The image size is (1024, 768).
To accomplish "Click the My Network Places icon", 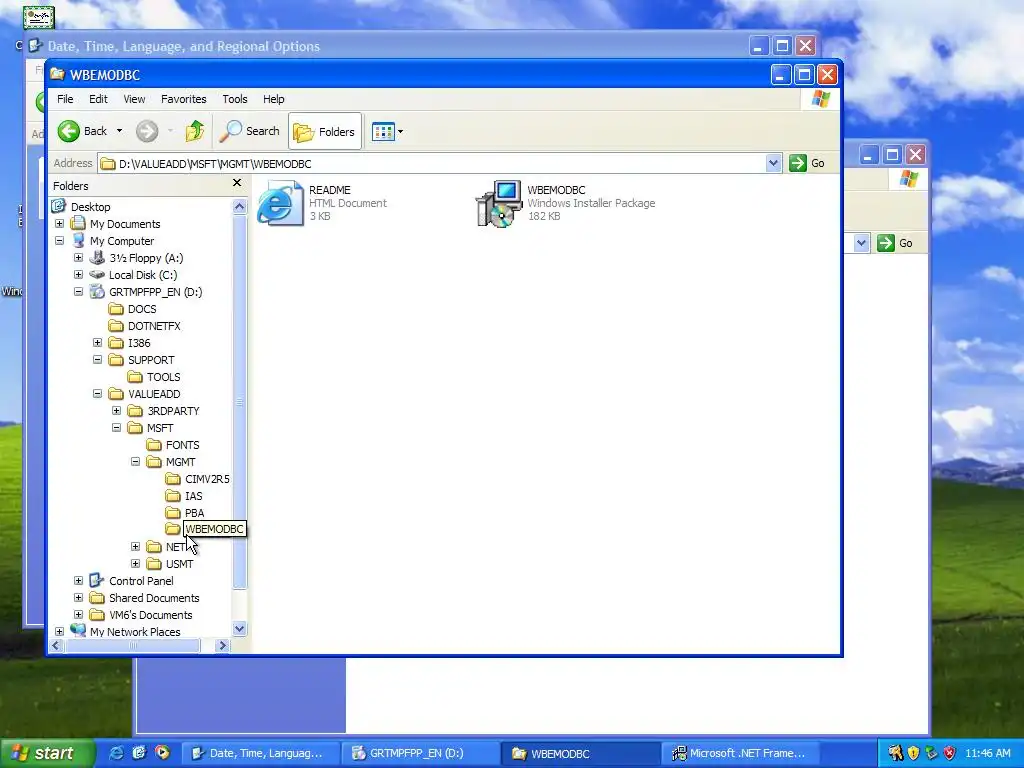I will click(x=78, y=631).
